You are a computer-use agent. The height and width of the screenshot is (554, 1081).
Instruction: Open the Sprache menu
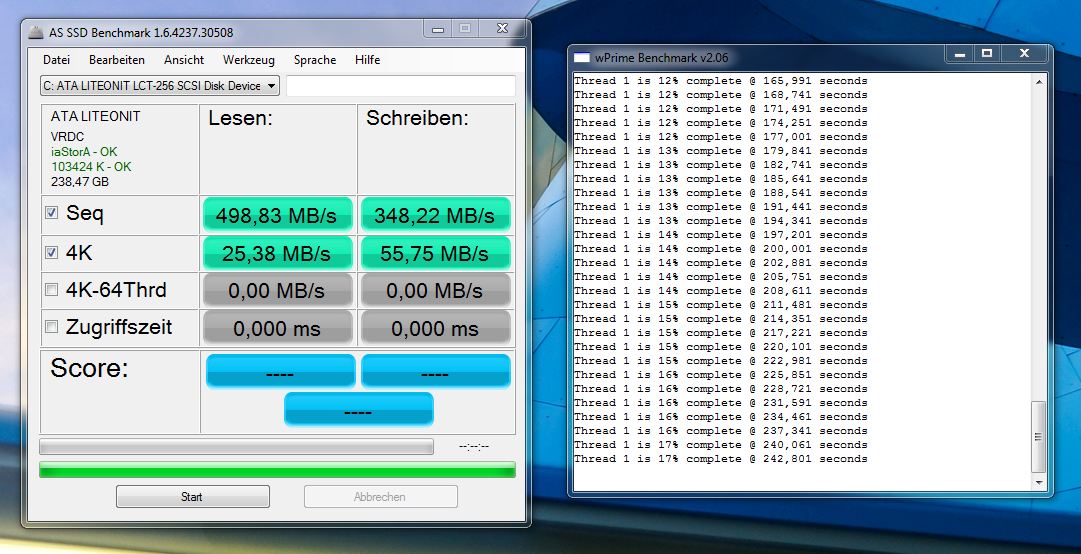[x=315, y=60]
